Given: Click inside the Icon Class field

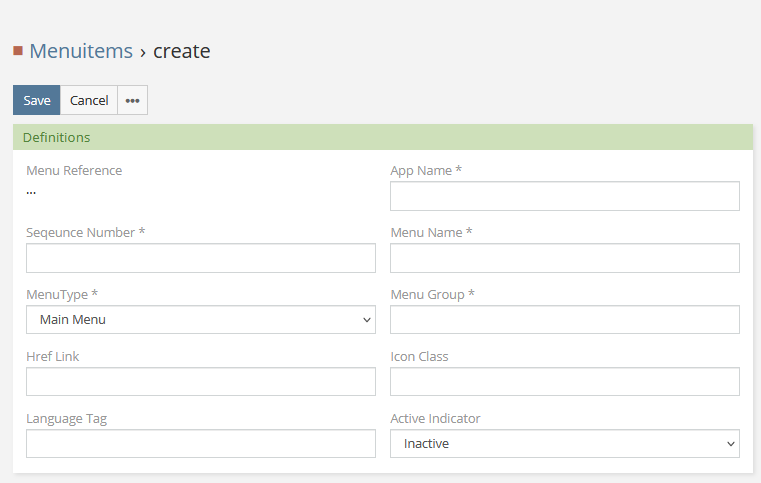Looking at the screenshot, I should point(564,382).
